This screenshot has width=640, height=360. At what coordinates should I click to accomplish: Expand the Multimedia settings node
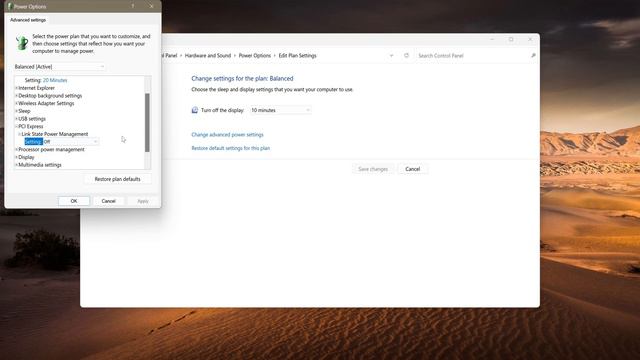pyautogui.click(x=16, y=165)
